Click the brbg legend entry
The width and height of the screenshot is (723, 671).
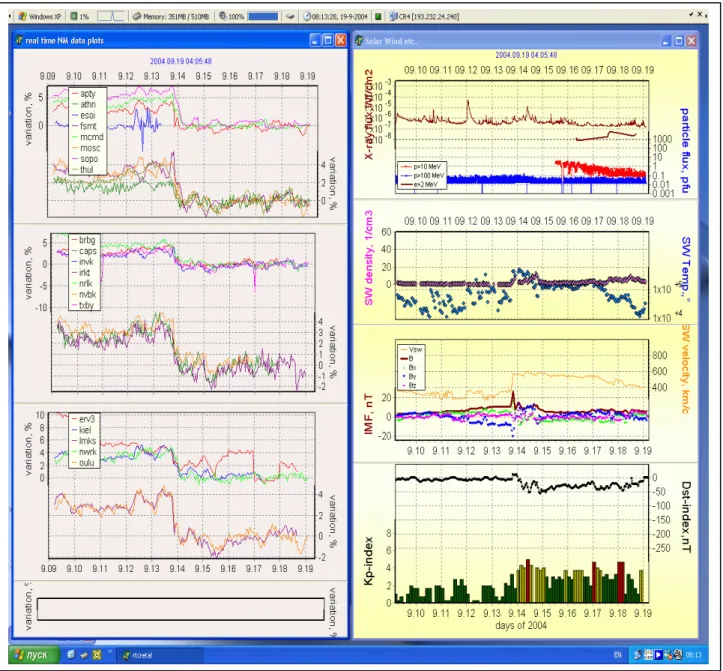click(83, 240)
